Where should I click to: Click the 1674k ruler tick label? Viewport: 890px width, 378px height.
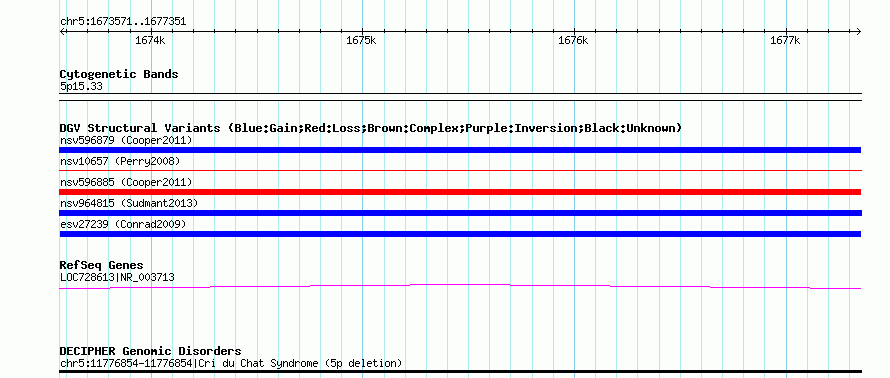click(x=150, y=40)
